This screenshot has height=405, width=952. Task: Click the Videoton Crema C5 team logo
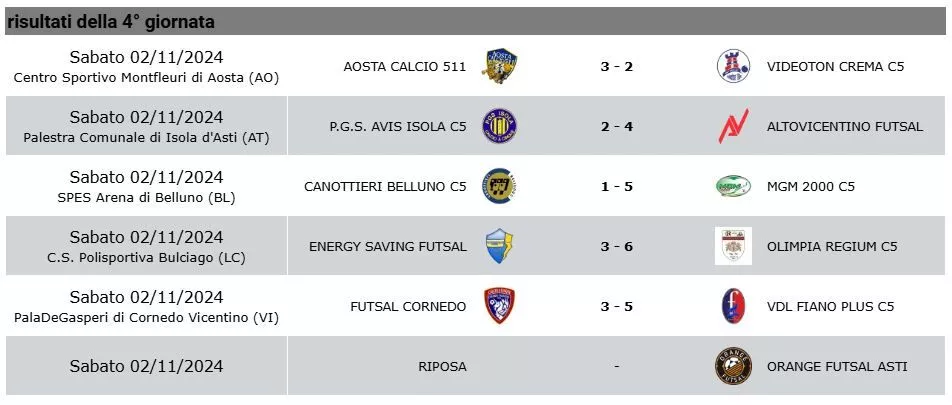click(733, 67)
